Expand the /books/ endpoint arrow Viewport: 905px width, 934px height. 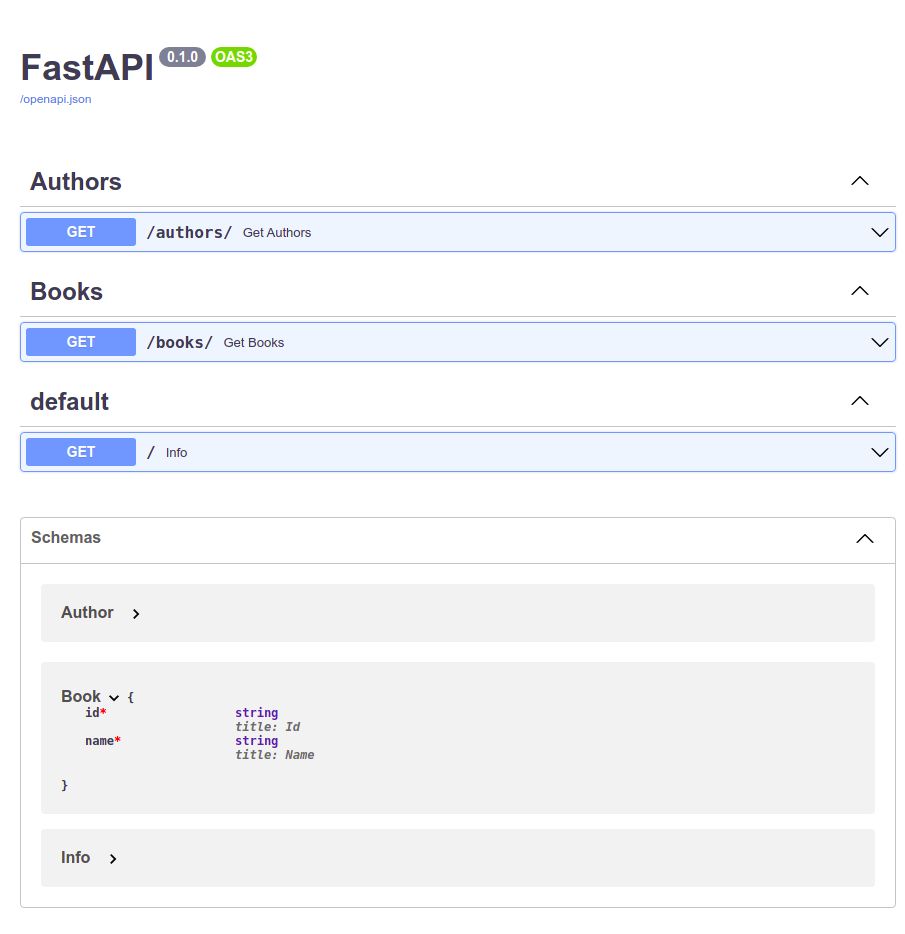879,342
